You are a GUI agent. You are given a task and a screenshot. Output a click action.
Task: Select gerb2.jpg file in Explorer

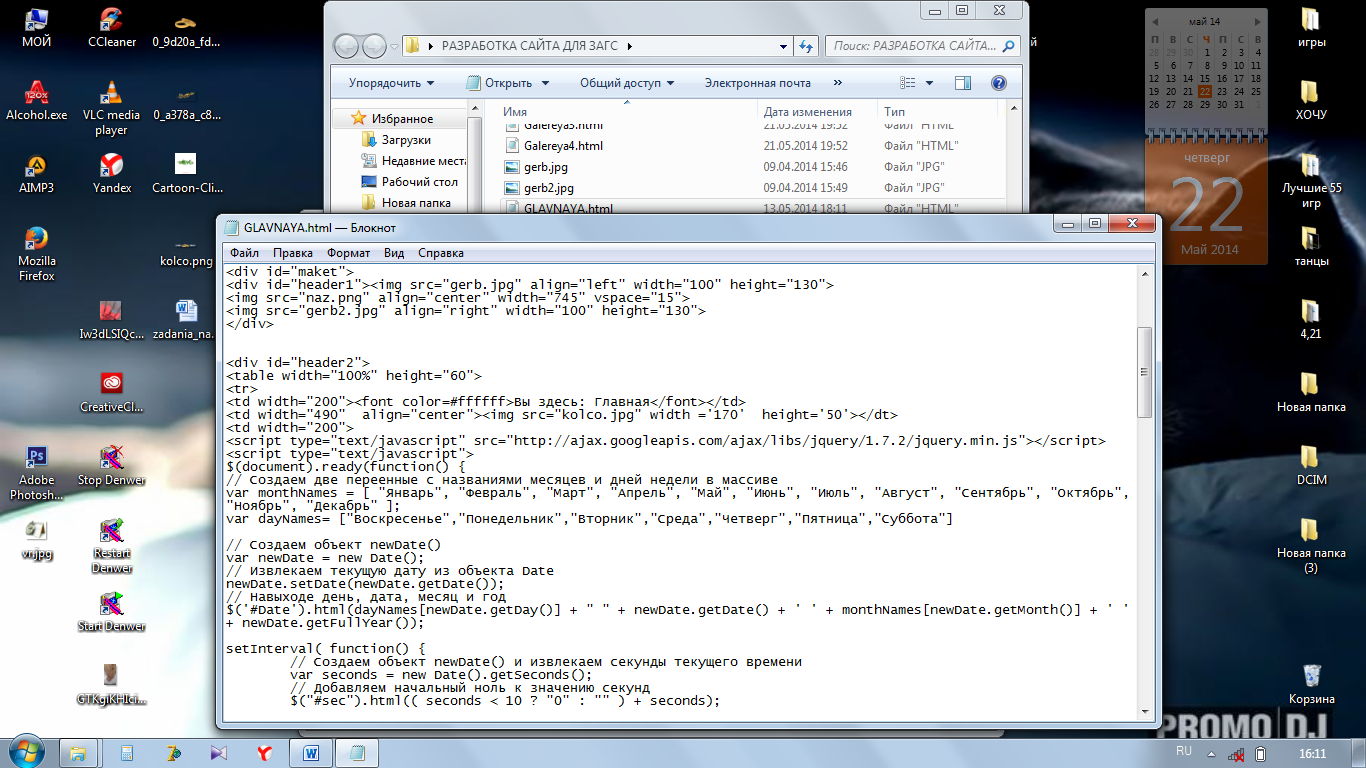(549, 188)
